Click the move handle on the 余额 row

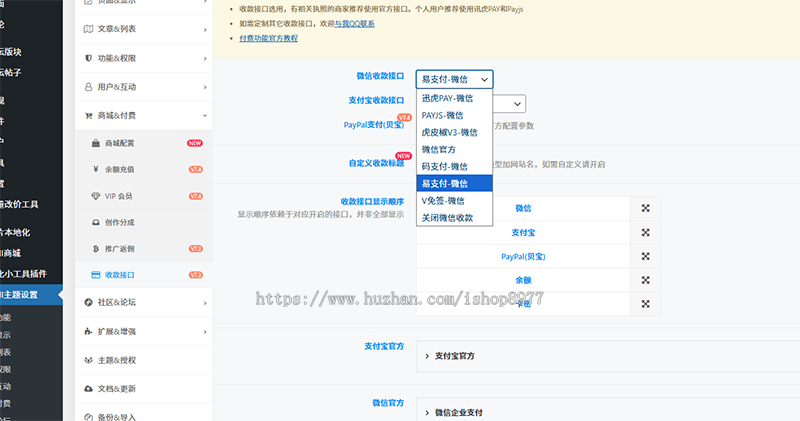click(645, 280)
